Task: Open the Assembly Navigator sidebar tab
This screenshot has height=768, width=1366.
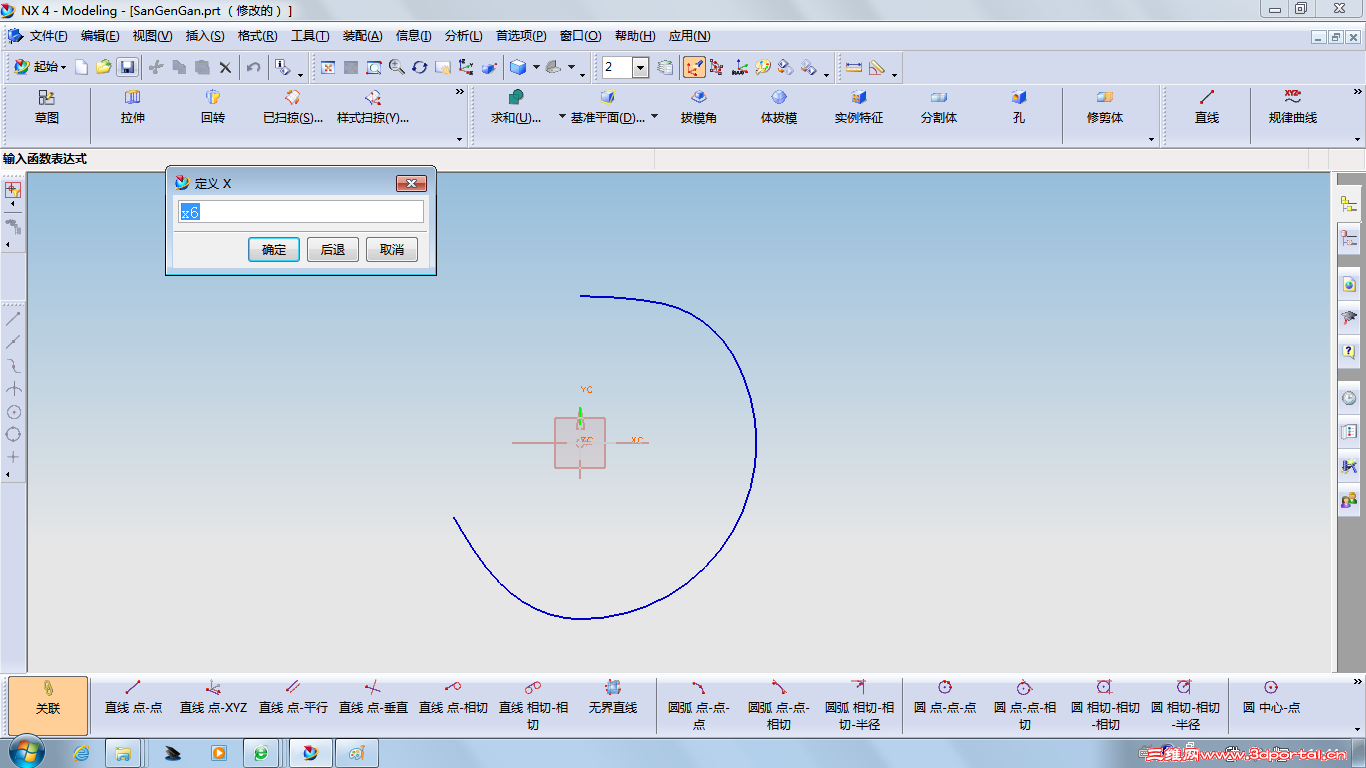Action: pyautogui.click(x=1349, y=204)
